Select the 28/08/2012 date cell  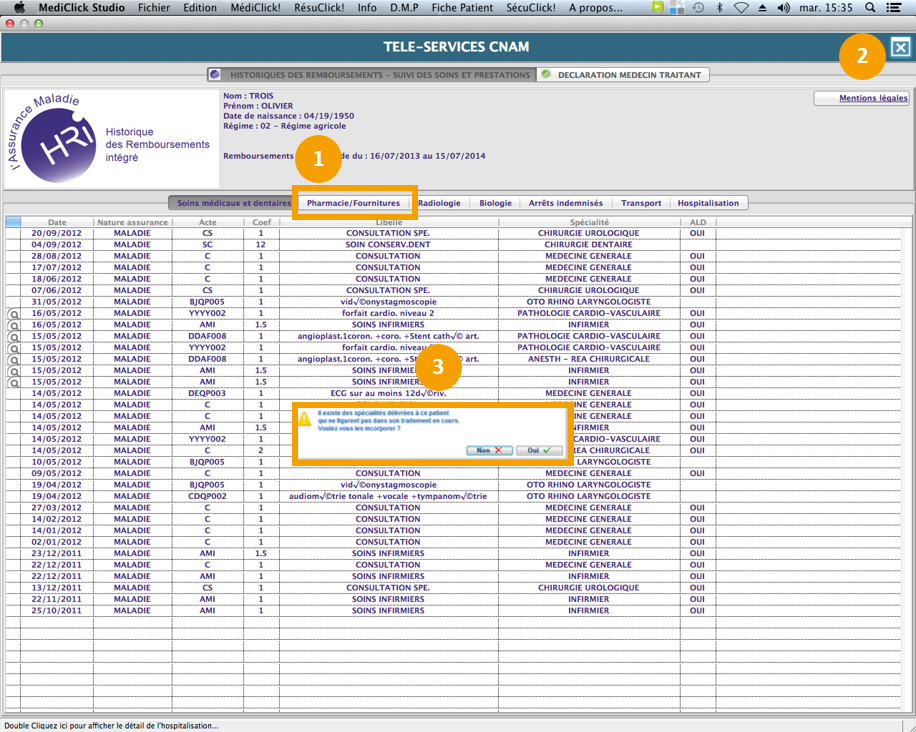[x=57, y=256]
